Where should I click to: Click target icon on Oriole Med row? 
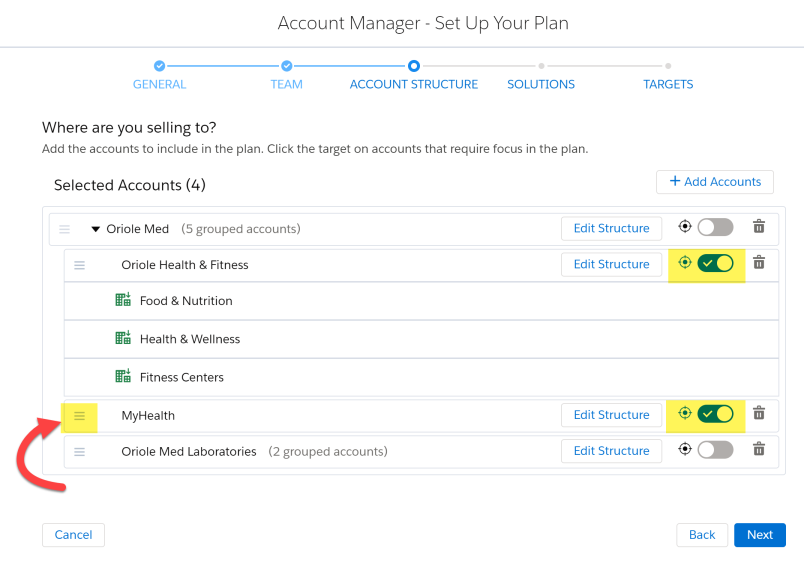click(685, 226)
